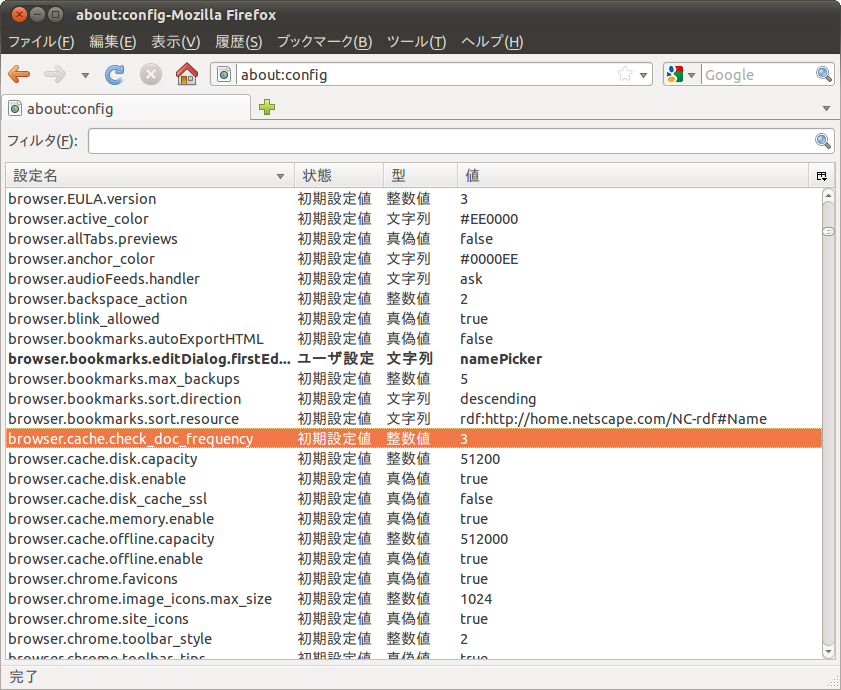Select the browser.allTabs.previews preference

tap(414, 239)
